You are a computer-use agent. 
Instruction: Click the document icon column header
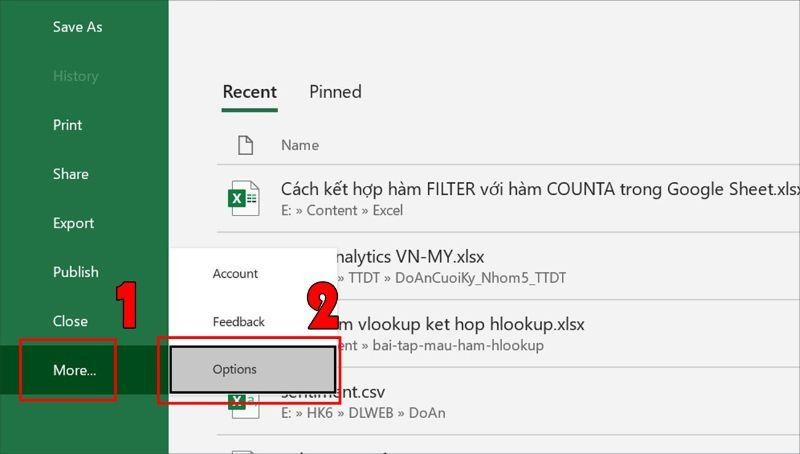pyautogui.click(x=245, y=145)
